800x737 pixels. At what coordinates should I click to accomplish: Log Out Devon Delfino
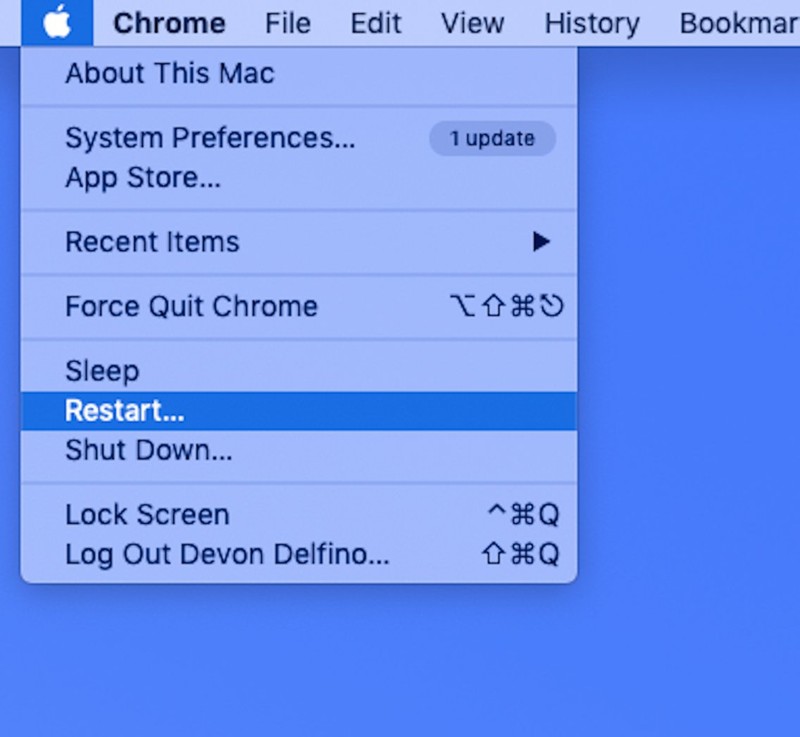(227, 554)
